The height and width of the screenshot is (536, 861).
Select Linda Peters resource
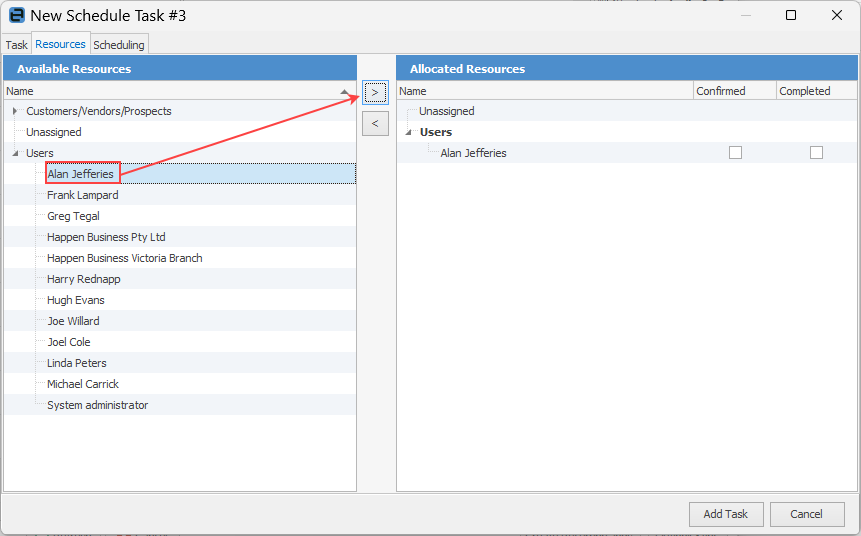coord(76,363)
